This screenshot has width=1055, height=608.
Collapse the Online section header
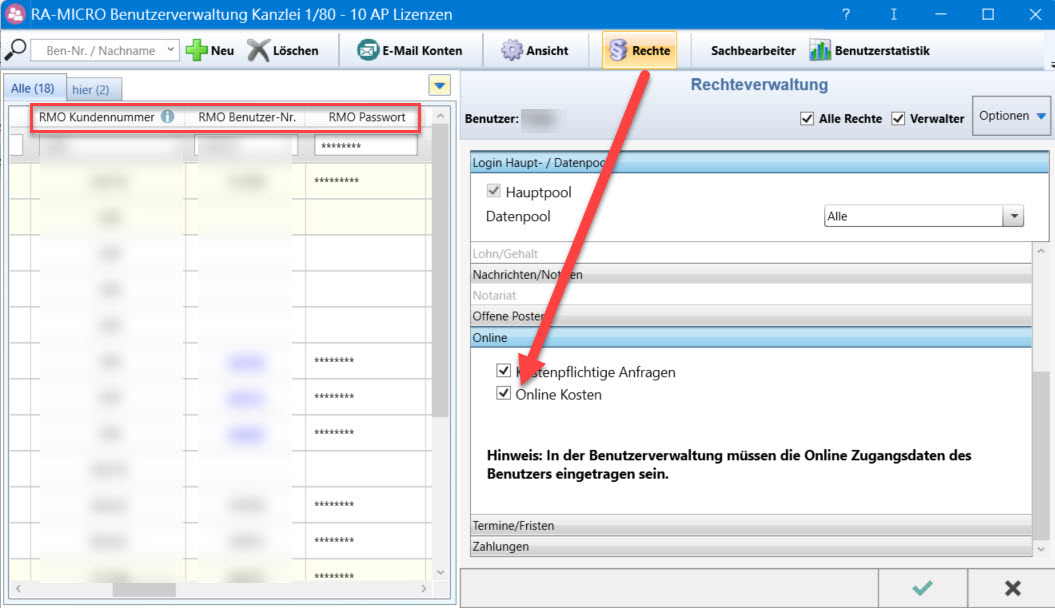(x=751, y=338)
